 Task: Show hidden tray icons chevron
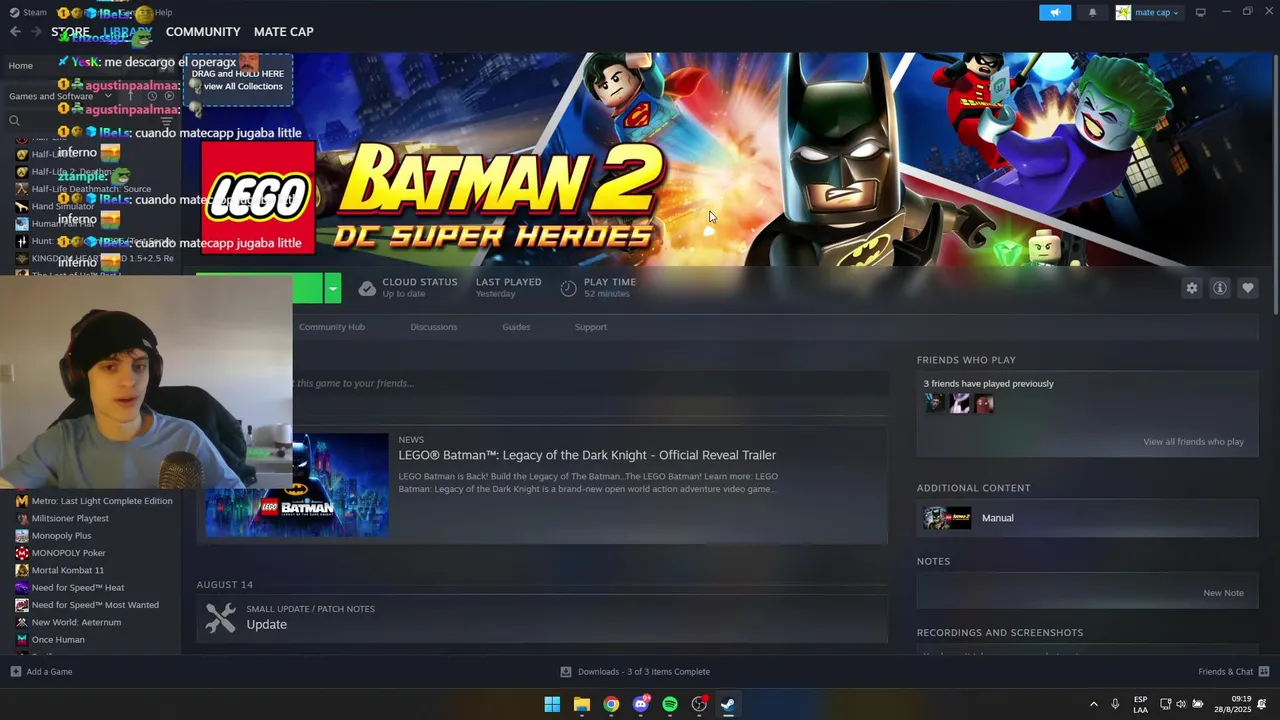click(x=1093, y=704)
